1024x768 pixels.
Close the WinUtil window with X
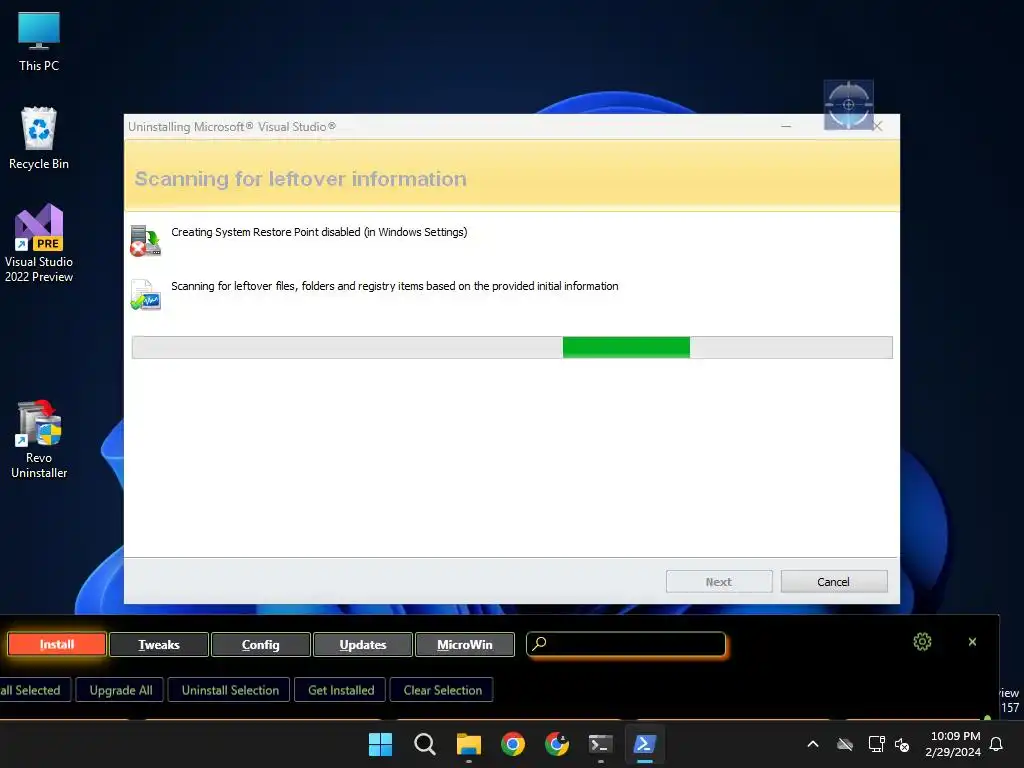click(972, 642)
